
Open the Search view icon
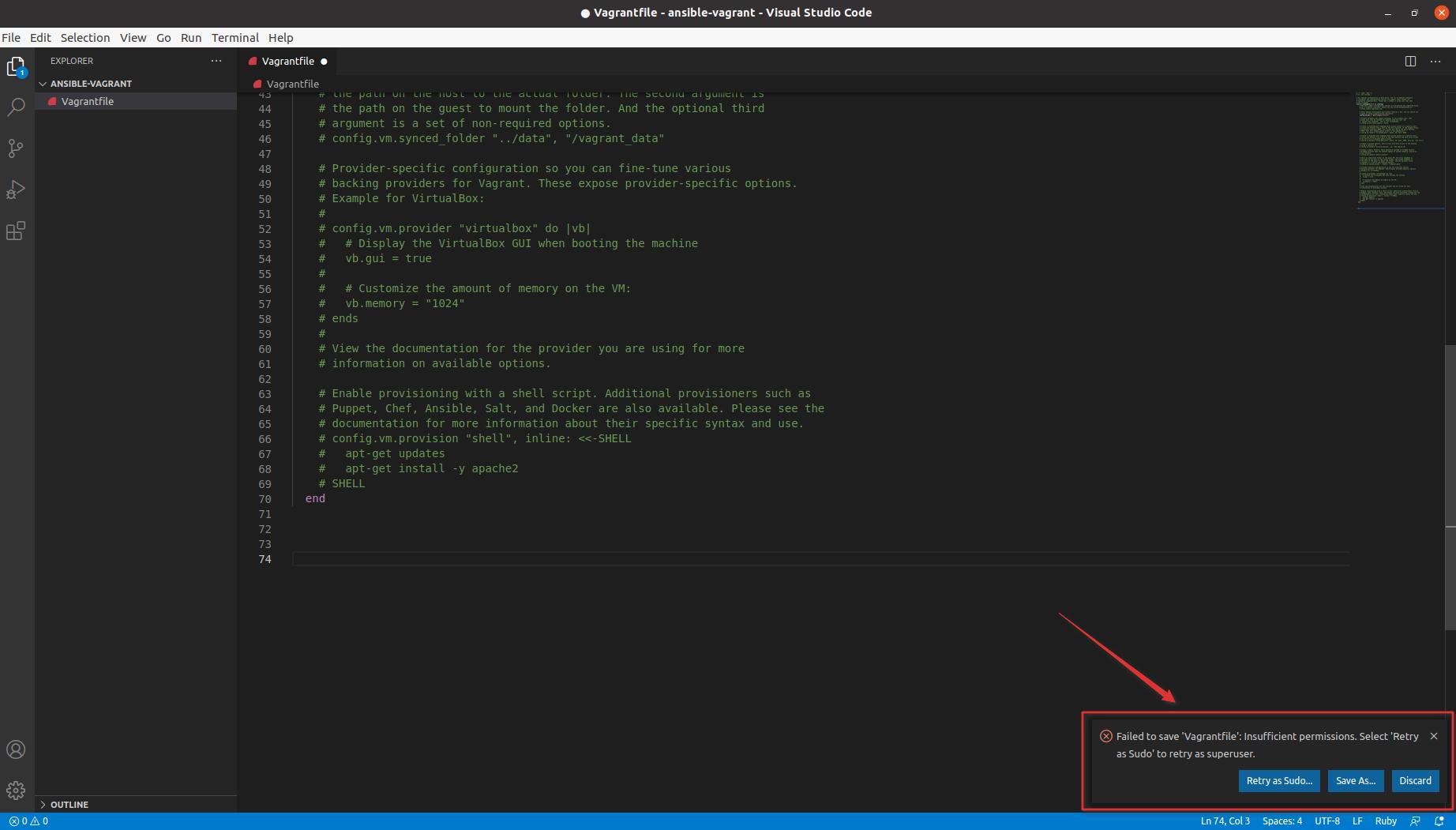tap(16, 107)
